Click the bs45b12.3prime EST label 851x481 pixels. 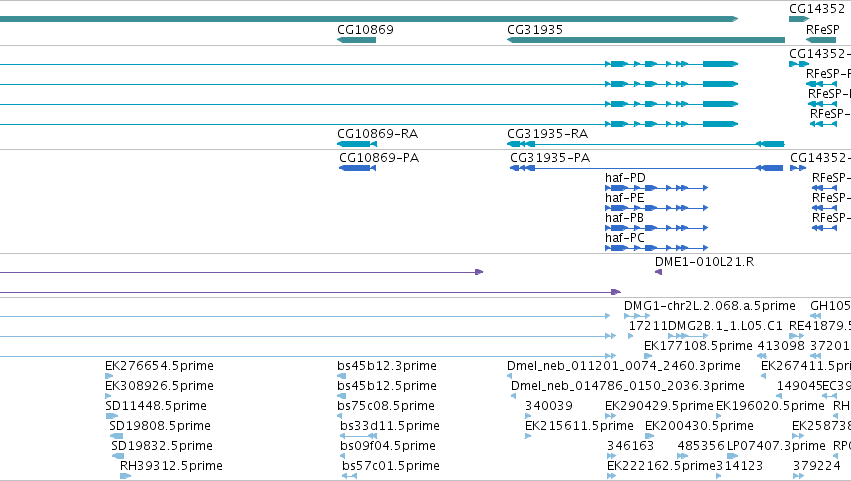pyautogui.click(x=386, y=366)
